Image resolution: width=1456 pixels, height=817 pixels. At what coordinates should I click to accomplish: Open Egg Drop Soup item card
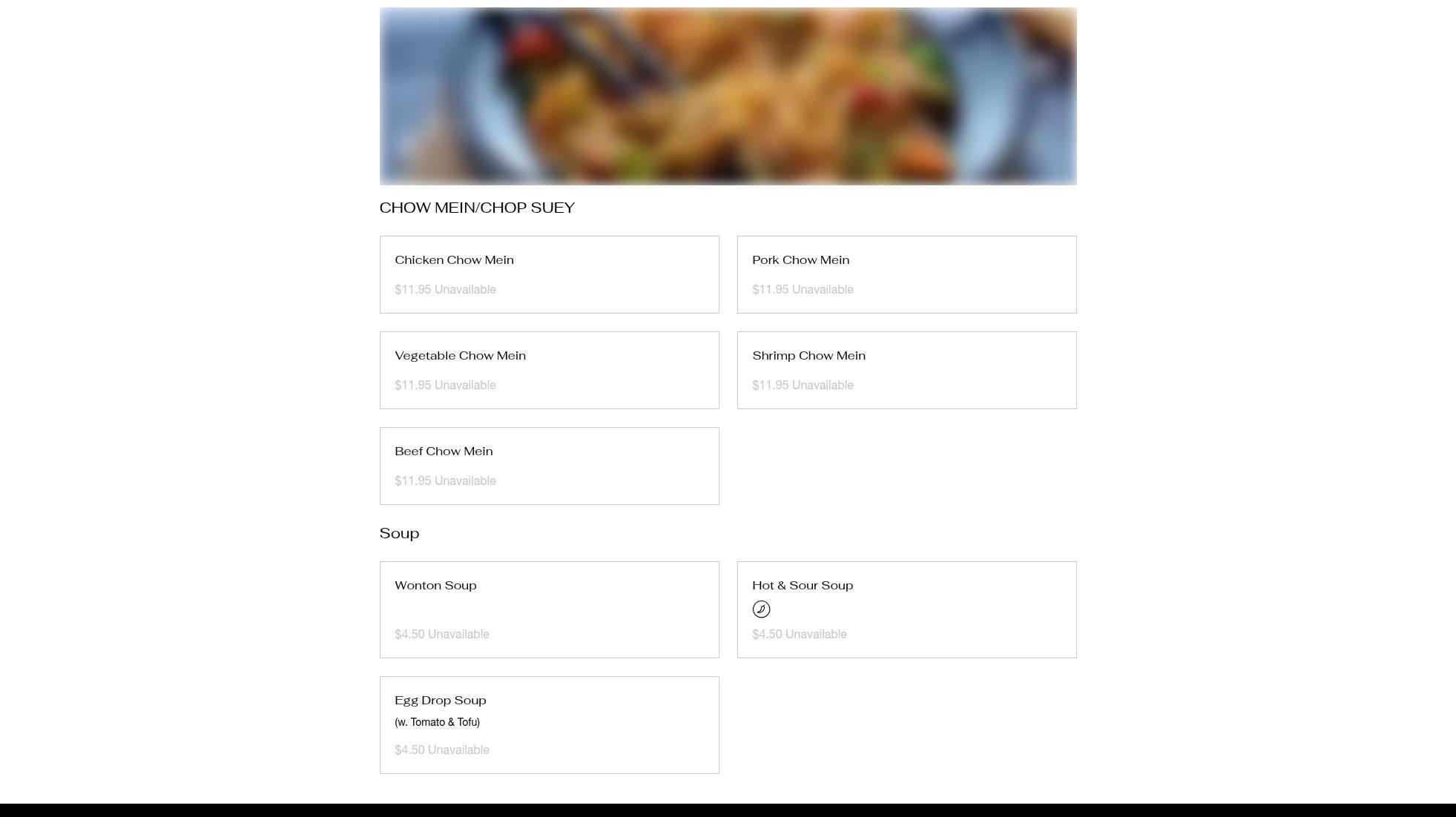pos(549,725)
